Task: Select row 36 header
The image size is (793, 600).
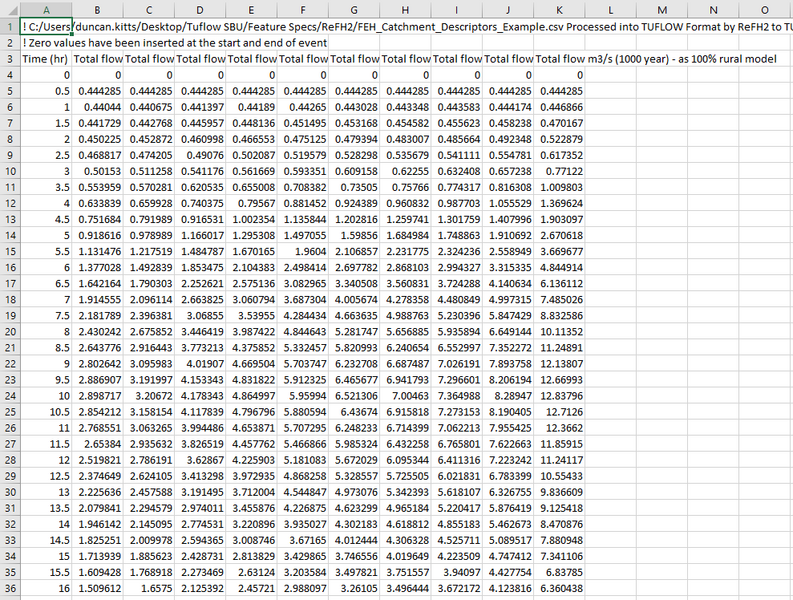Action: [9, 590]
